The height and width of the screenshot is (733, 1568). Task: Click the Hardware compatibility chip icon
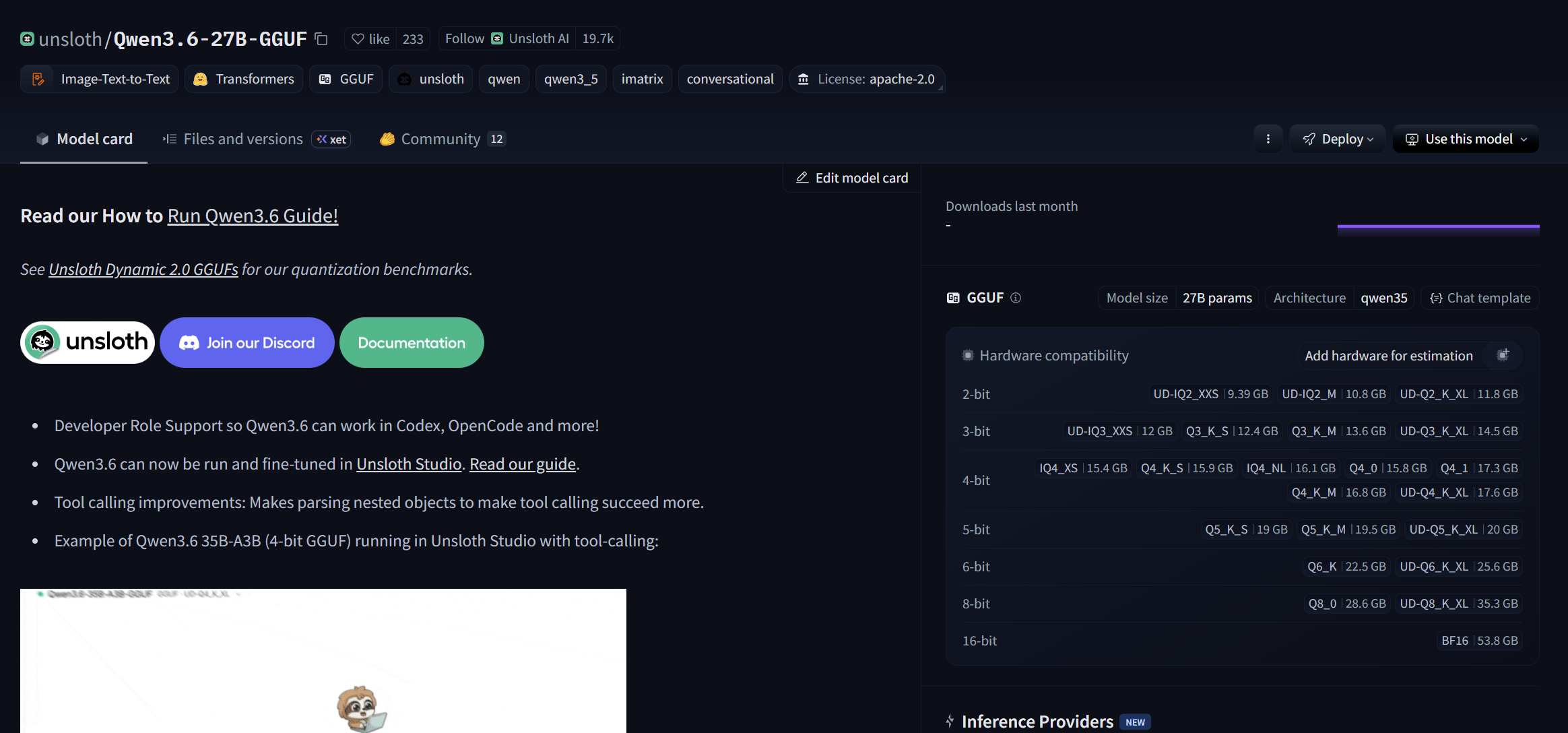click(968, 355)
